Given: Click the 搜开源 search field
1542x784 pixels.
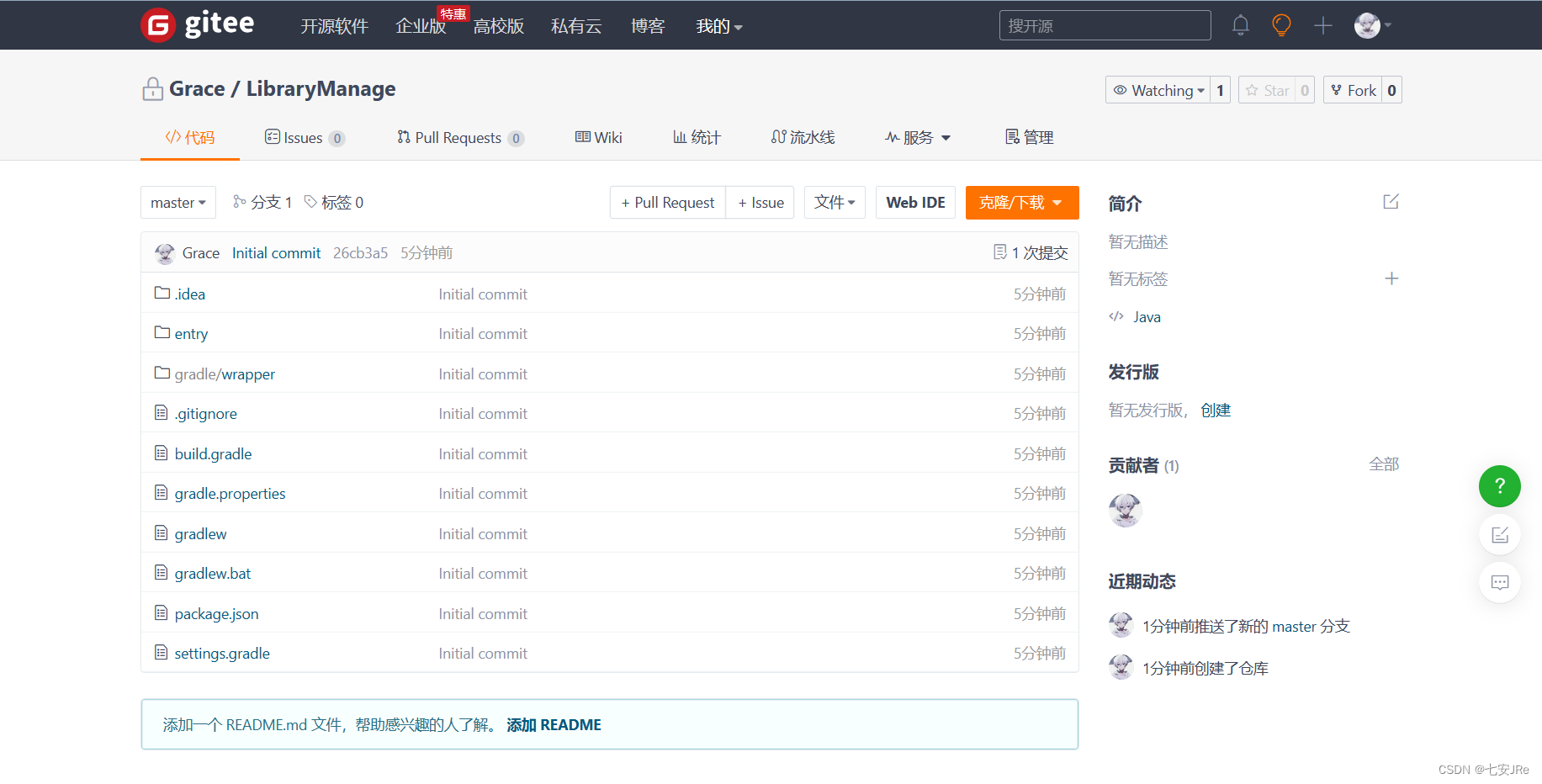Looking at the screenshot, I should point(1105,25).
